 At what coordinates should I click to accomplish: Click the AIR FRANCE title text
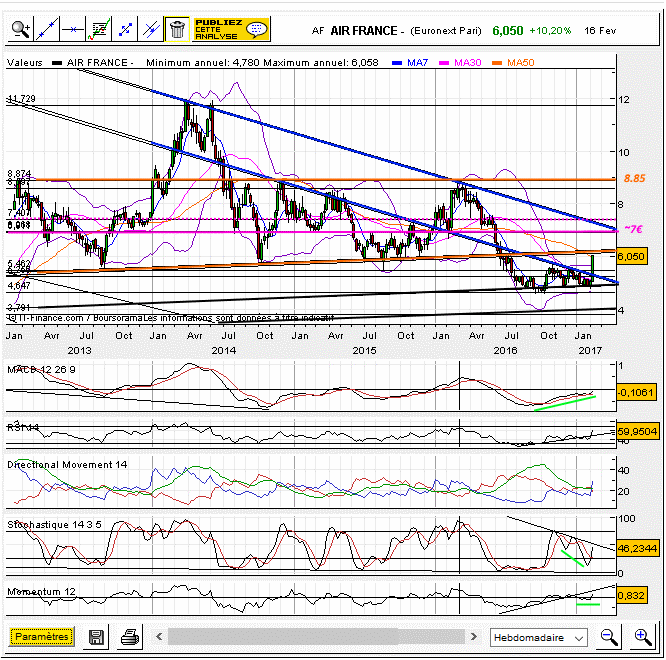[x=364, y=31]
